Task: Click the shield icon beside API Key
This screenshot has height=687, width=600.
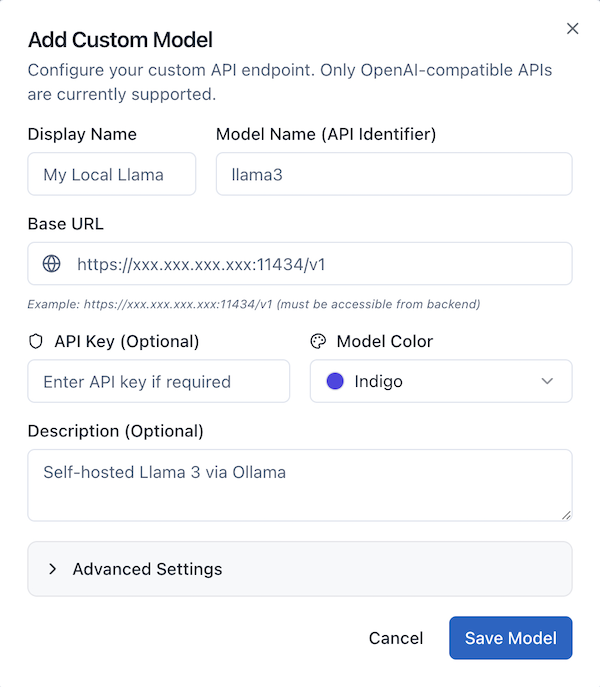Action: point(37,342)
